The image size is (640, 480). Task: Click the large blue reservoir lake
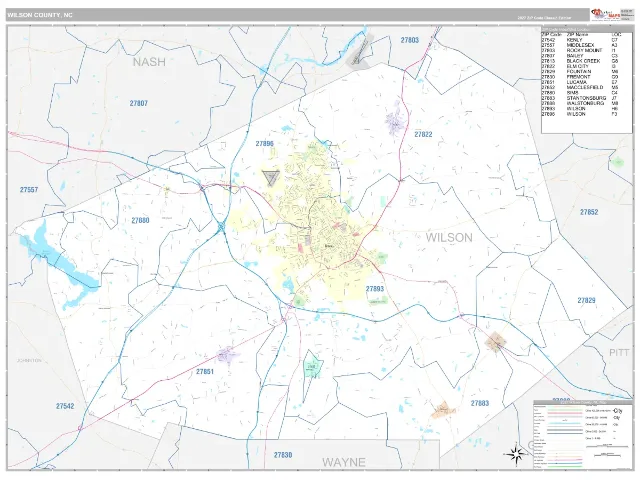[61, 261]
